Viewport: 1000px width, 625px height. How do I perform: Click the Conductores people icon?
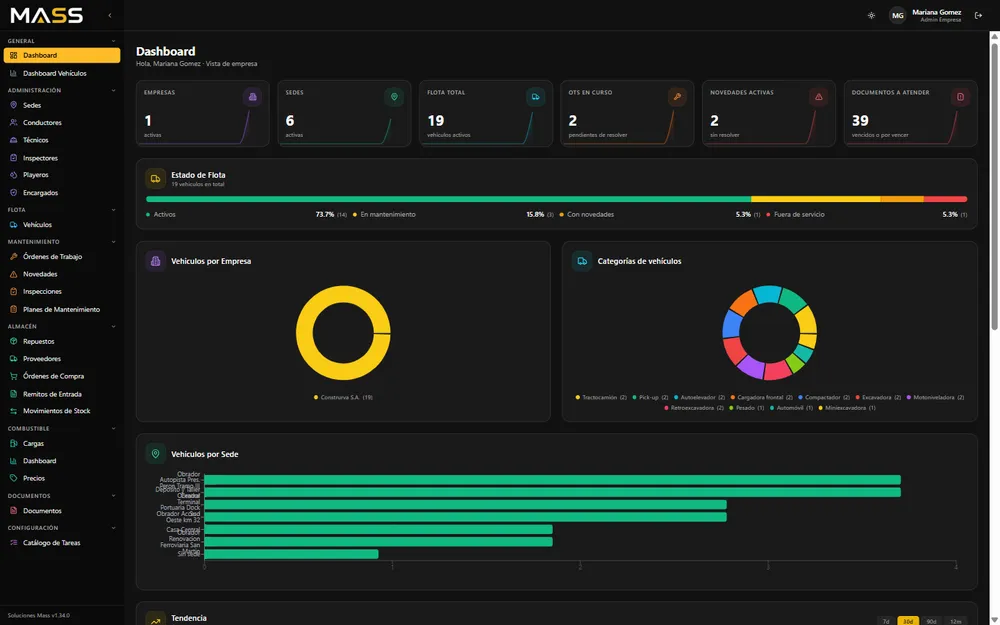pyautogui.click(x=13, y=122)
